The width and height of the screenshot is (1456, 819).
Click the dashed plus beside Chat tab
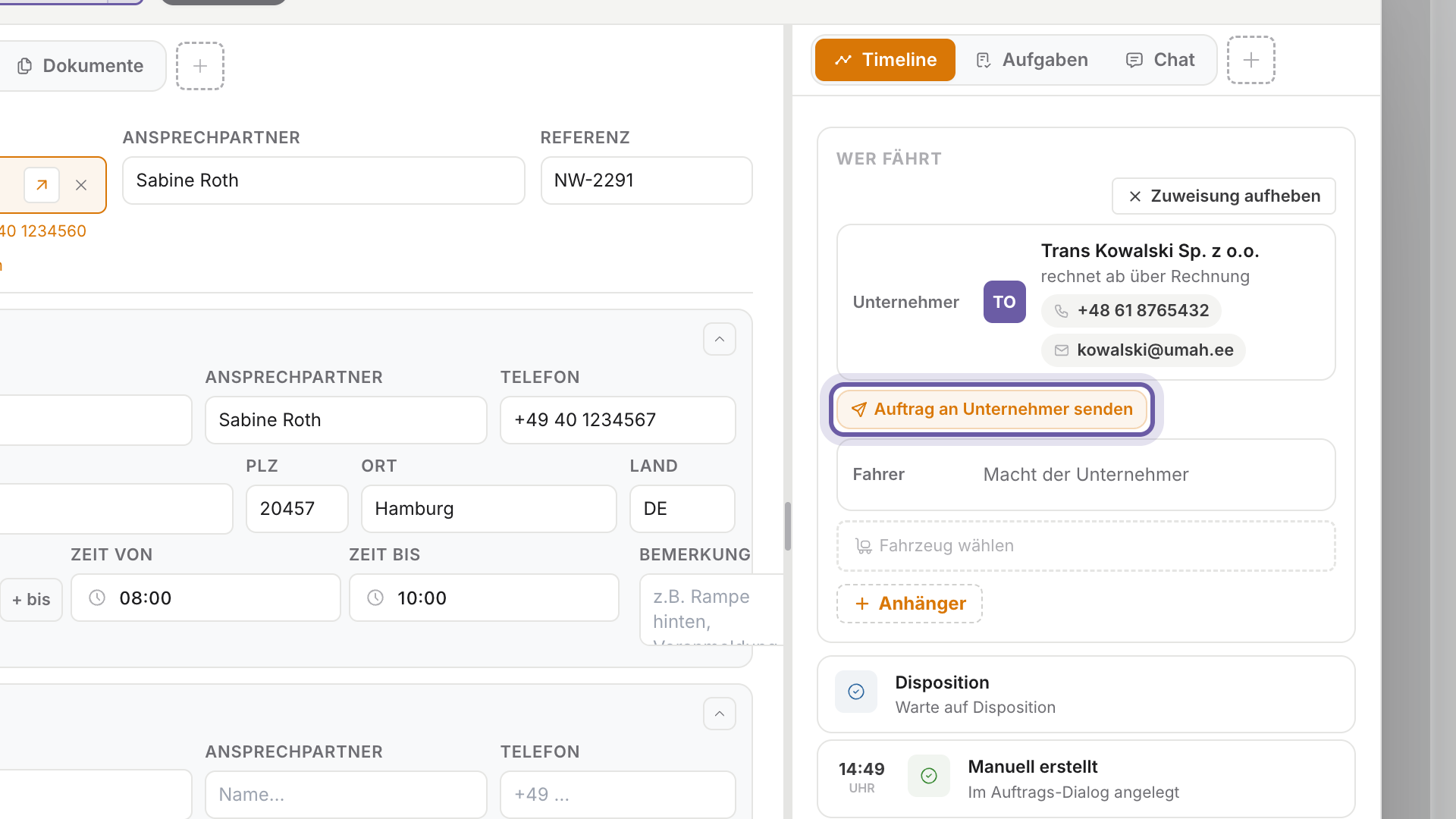1251,60
